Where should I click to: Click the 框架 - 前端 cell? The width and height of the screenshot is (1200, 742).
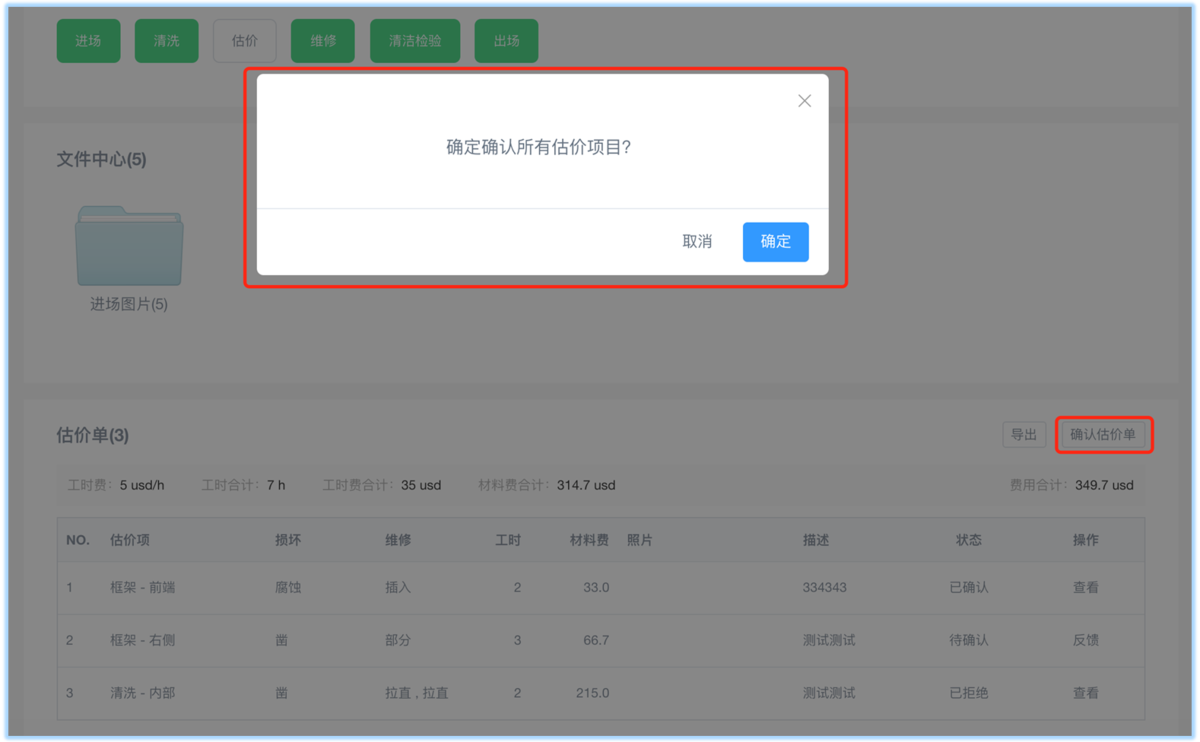coord(142,587)
